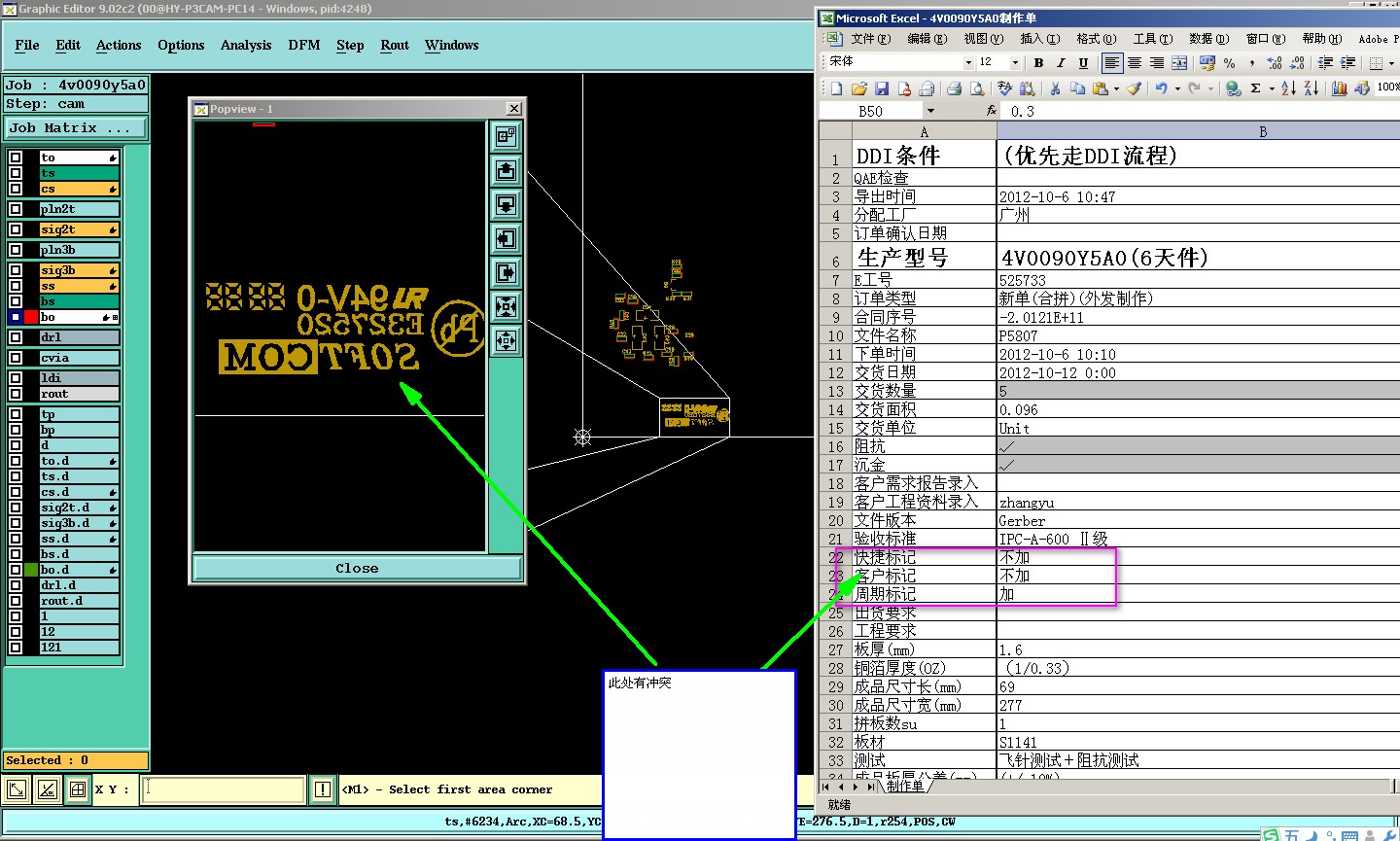
Task: Click Excel's Undo arrow icon
Action: click(x=1161, y=88)
